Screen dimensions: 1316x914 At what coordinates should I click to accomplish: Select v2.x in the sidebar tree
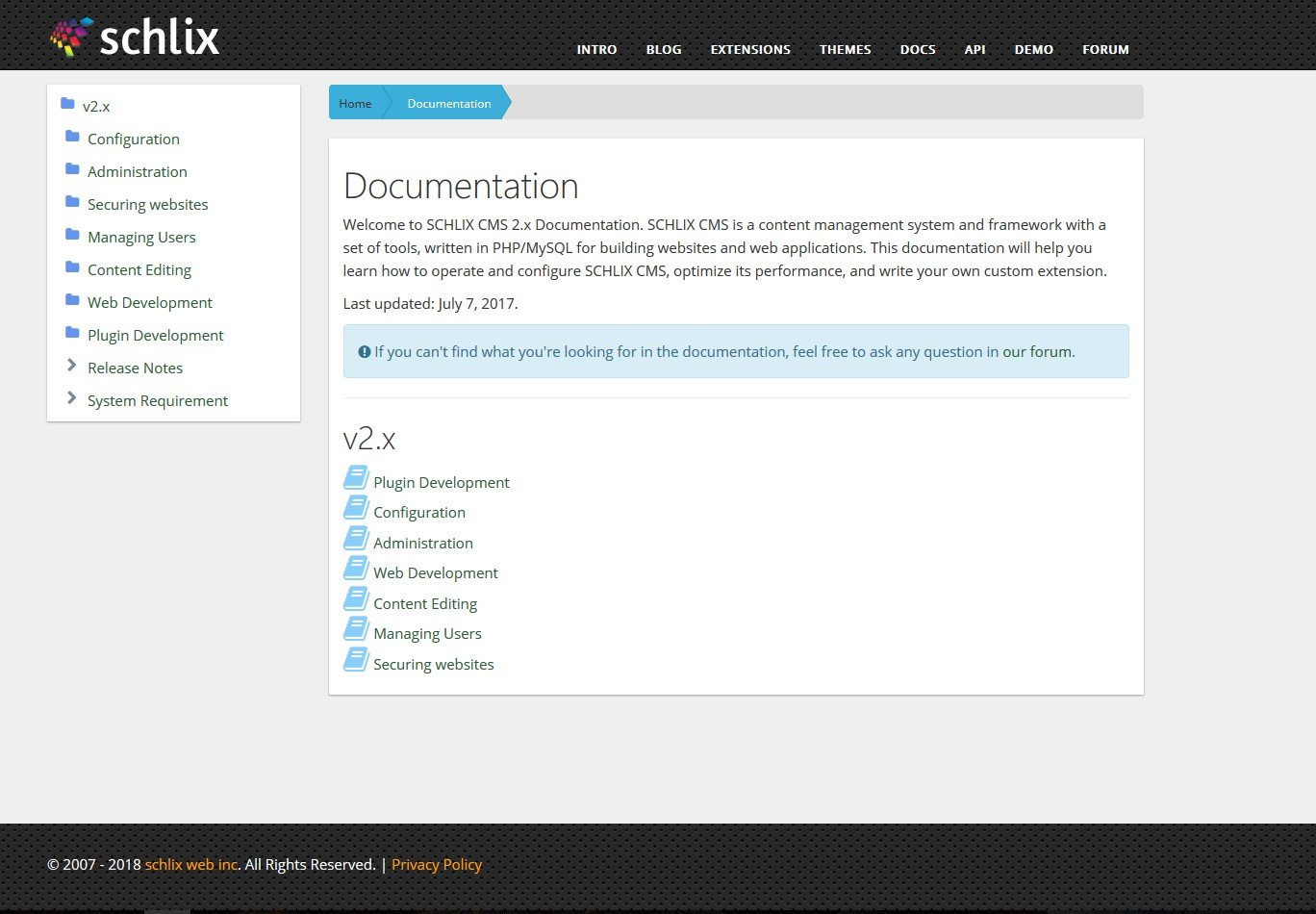coord(96,106)
